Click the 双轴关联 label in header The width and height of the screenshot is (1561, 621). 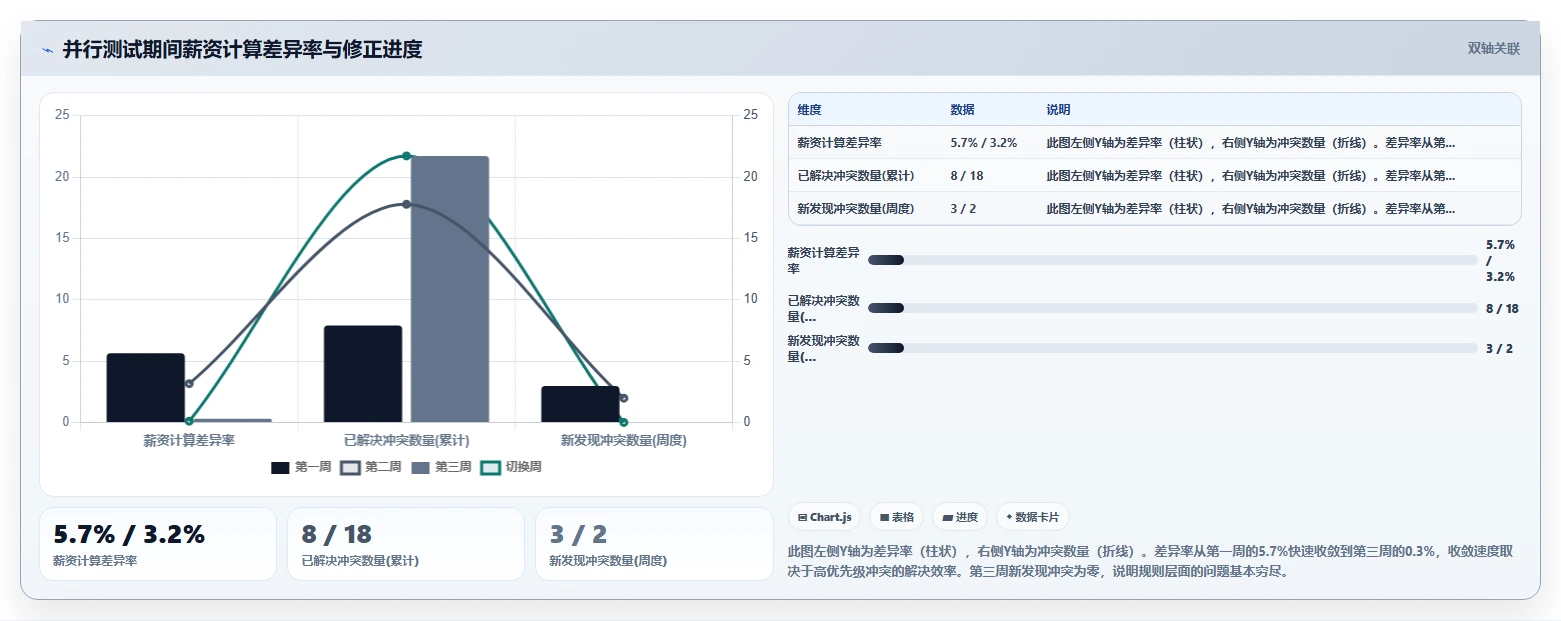pos(1494,49)
